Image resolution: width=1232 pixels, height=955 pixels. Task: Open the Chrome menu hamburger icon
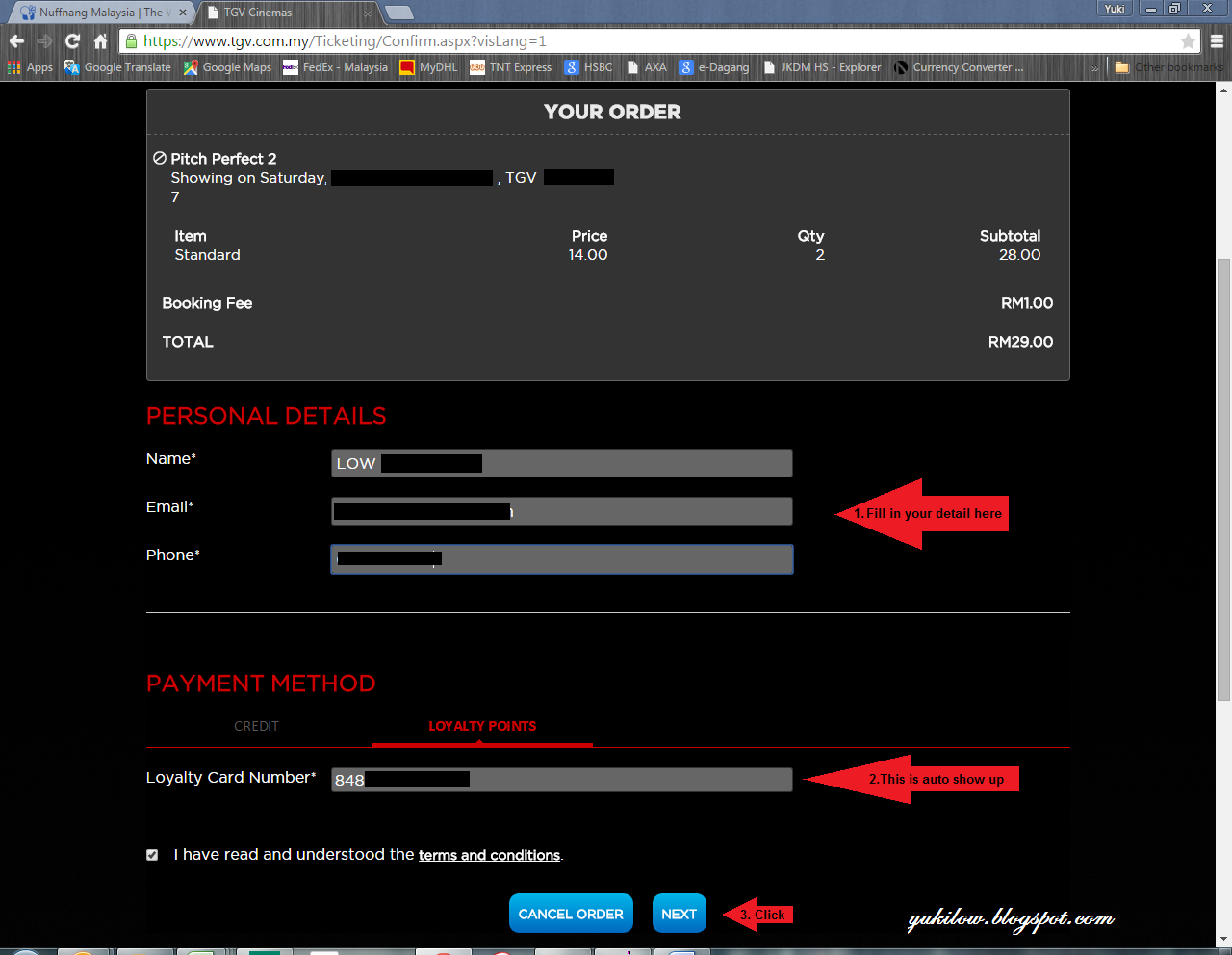tap(1217, 41)
